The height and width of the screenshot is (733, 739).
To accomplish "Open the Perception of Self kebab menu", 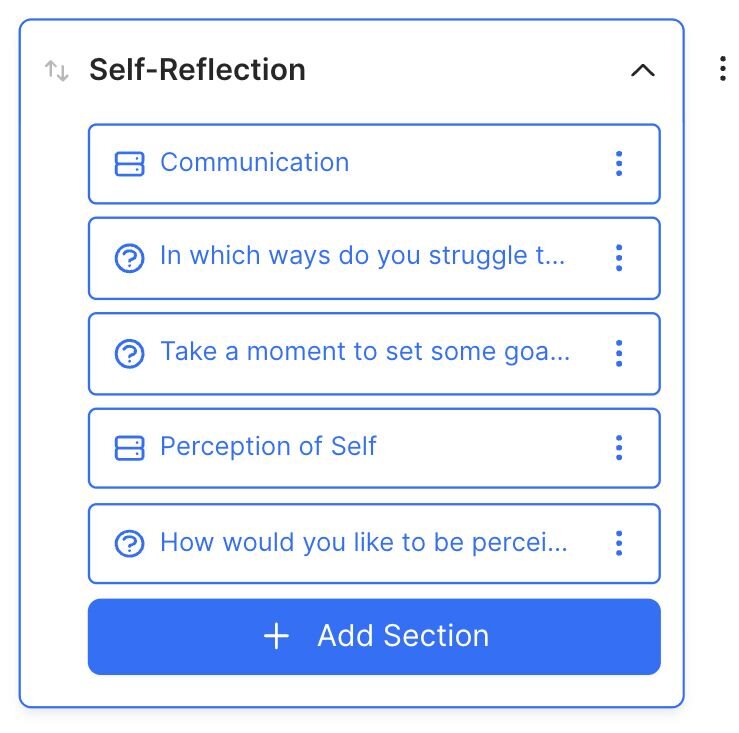I will click(x=619, y=448).
